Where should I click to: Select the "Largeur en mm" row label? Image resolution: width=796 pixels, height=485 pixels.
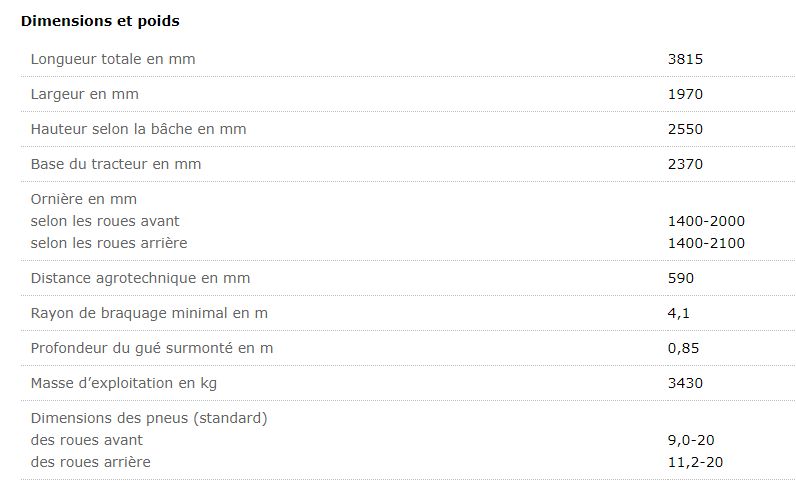coord(85,94)
